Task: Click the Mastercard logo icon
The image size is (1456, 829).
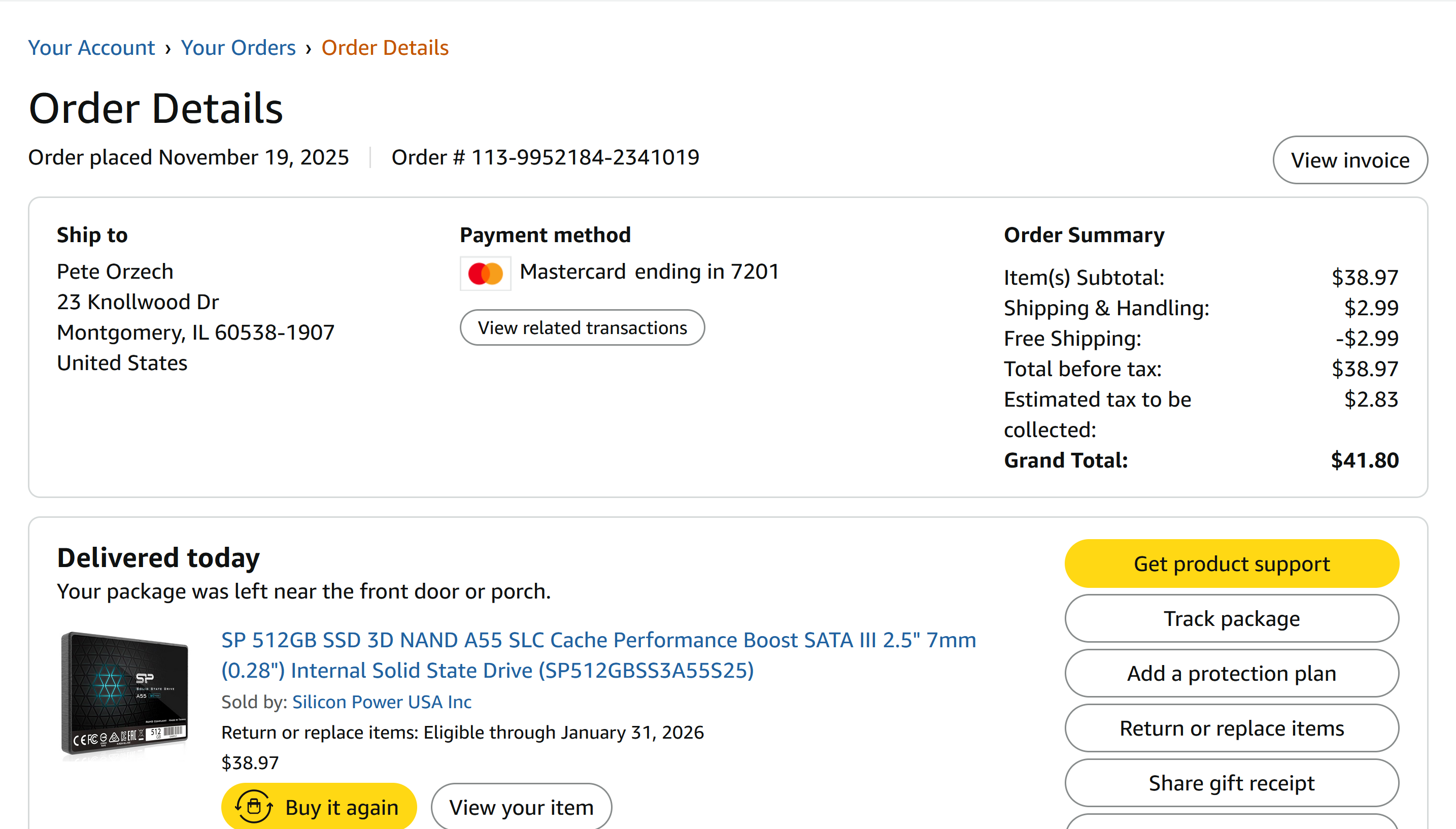Action: pos(485,273)
